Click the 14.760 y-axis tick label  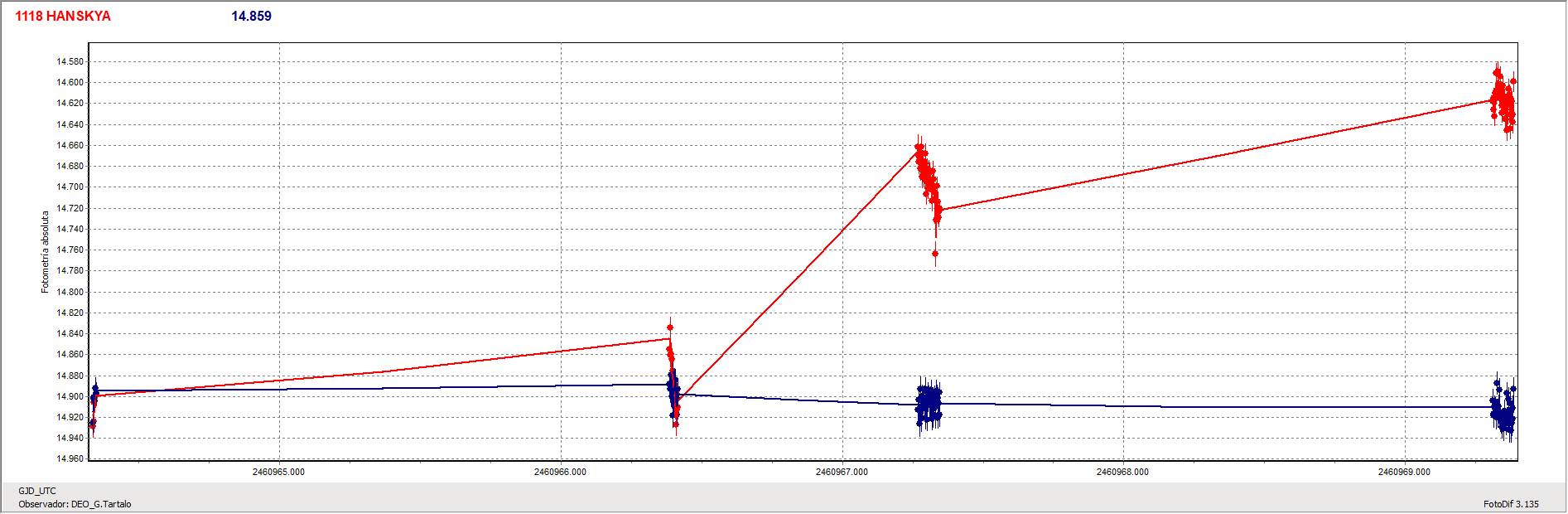[70, 250]
